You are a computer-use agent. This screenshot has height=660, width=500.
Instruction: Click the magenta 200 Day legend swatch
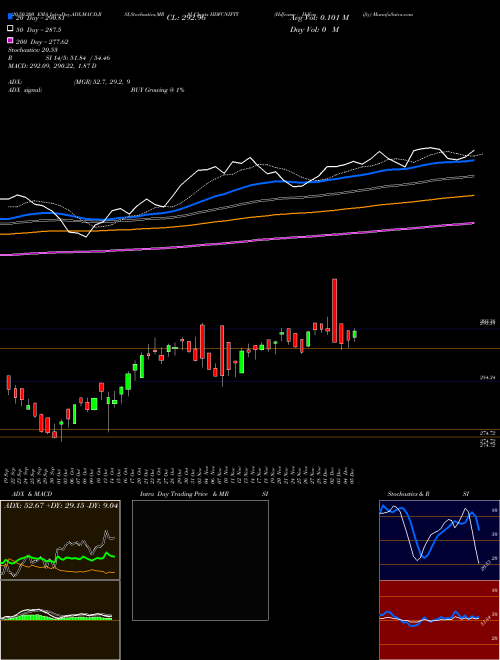point(10,40)
